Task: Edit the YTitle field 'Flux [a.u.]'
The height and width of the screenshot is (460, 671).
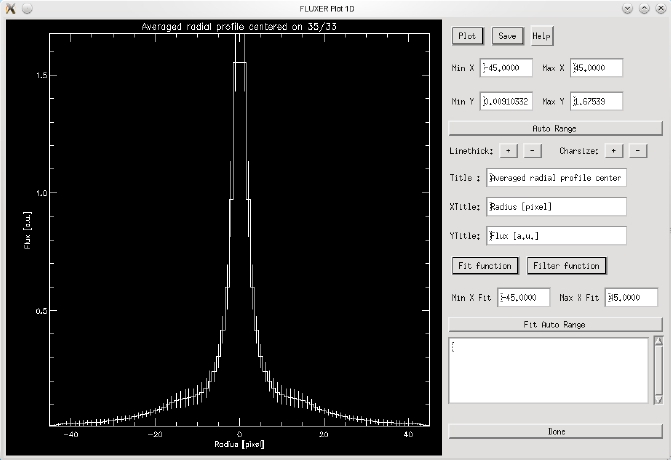Action: (x=556, y=236)
